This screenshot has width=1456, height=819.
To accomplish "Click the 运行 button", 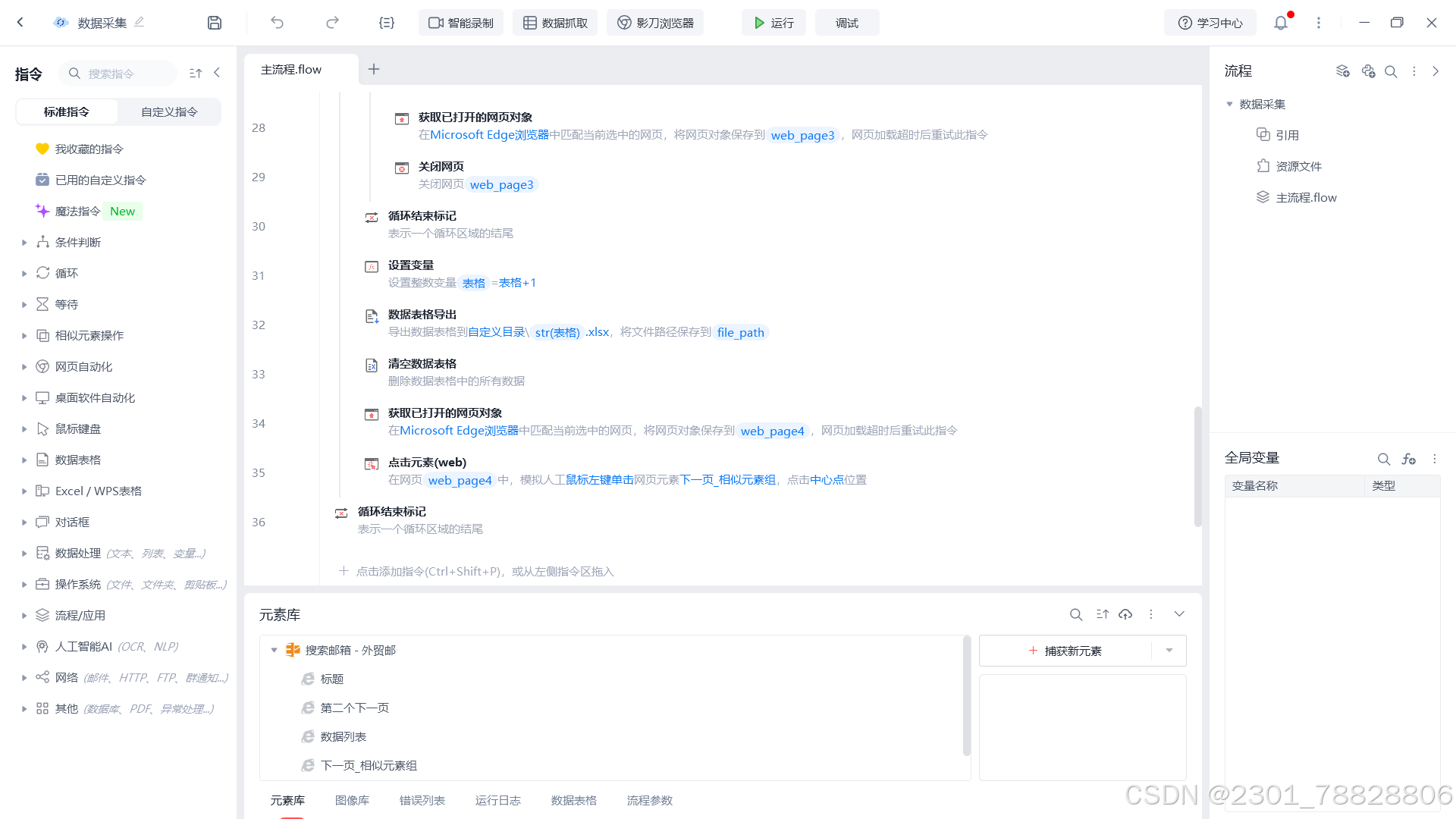I will pos(773,23).
